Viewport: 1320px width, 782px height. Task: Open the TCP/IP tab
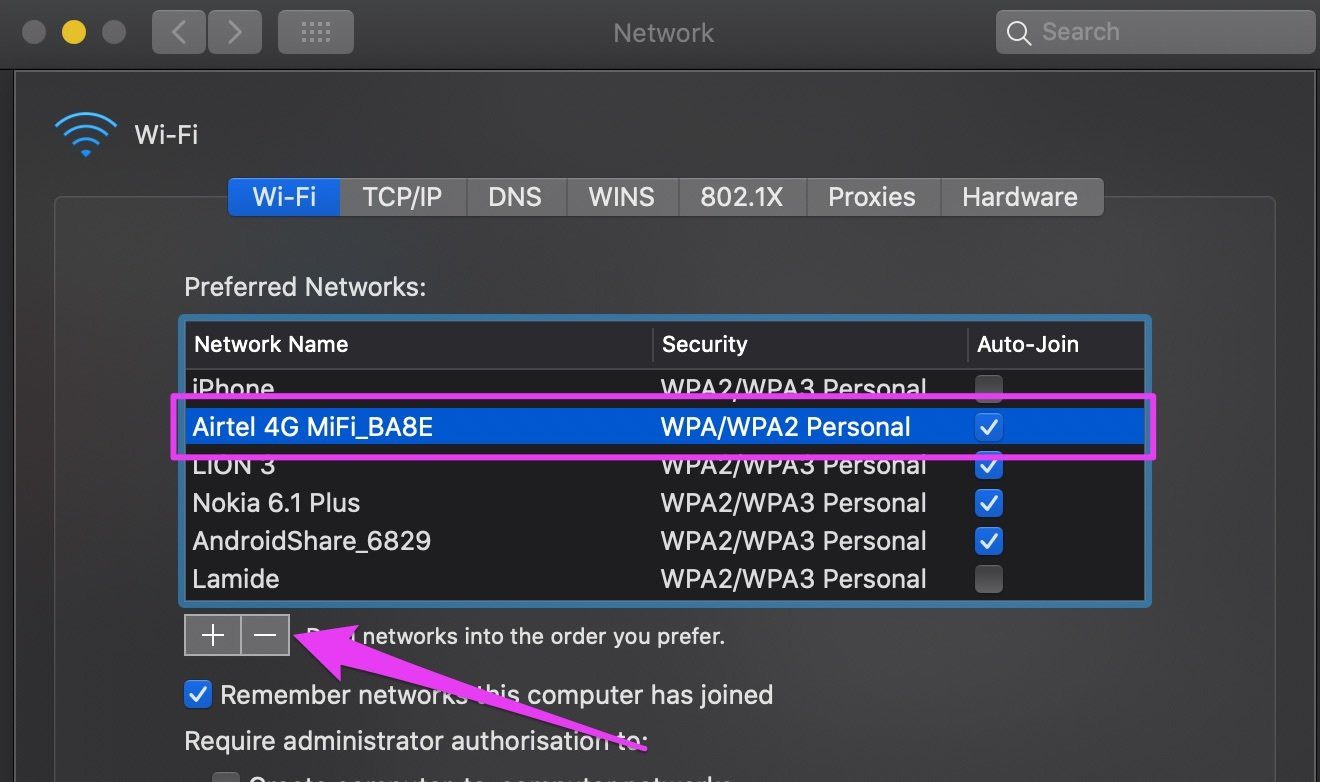click(402, 197)
